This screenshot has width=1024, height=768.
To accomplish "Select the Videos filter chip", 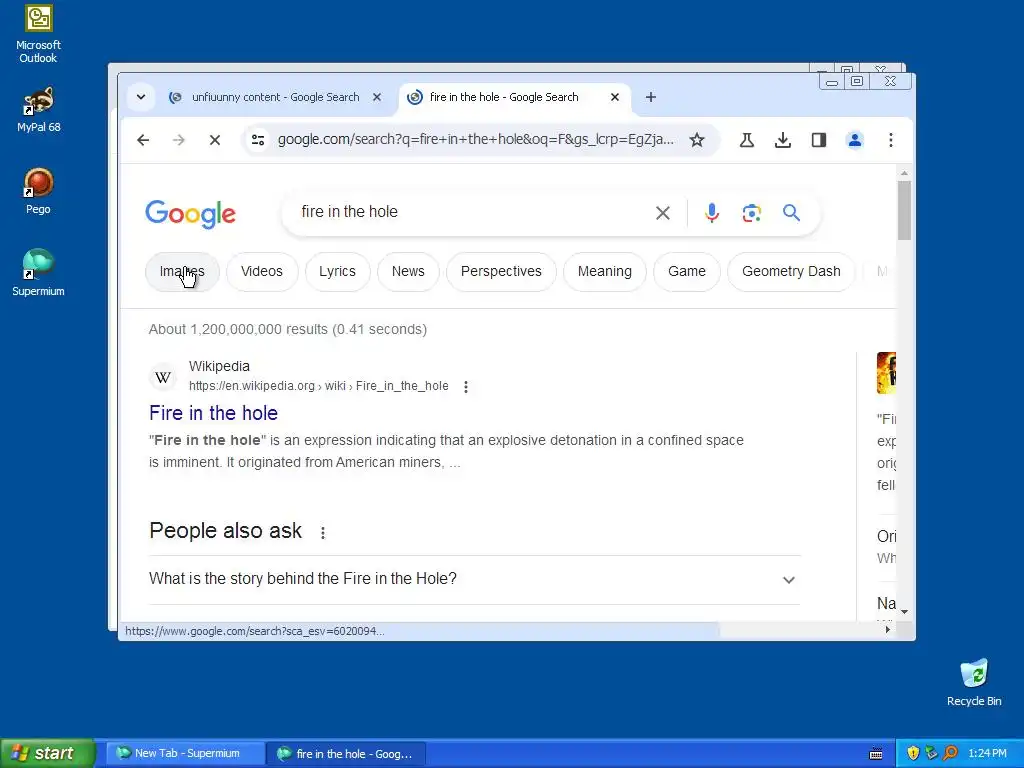I will click(x=261, y=271).
